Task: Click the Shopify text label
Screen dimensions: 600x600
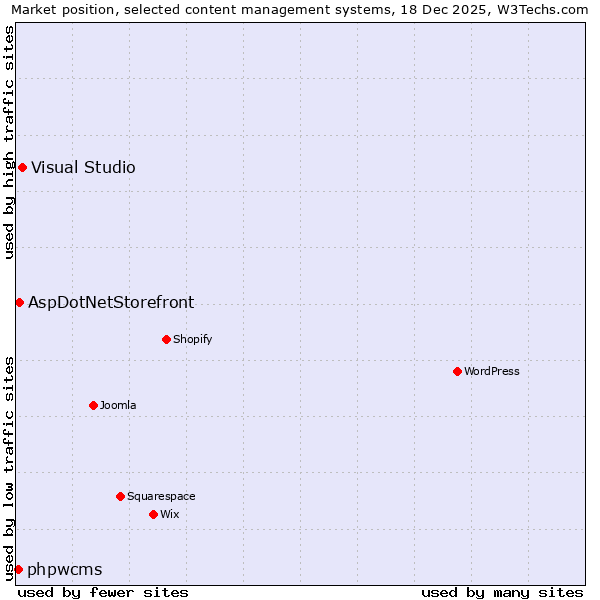Action: point(192,339)
